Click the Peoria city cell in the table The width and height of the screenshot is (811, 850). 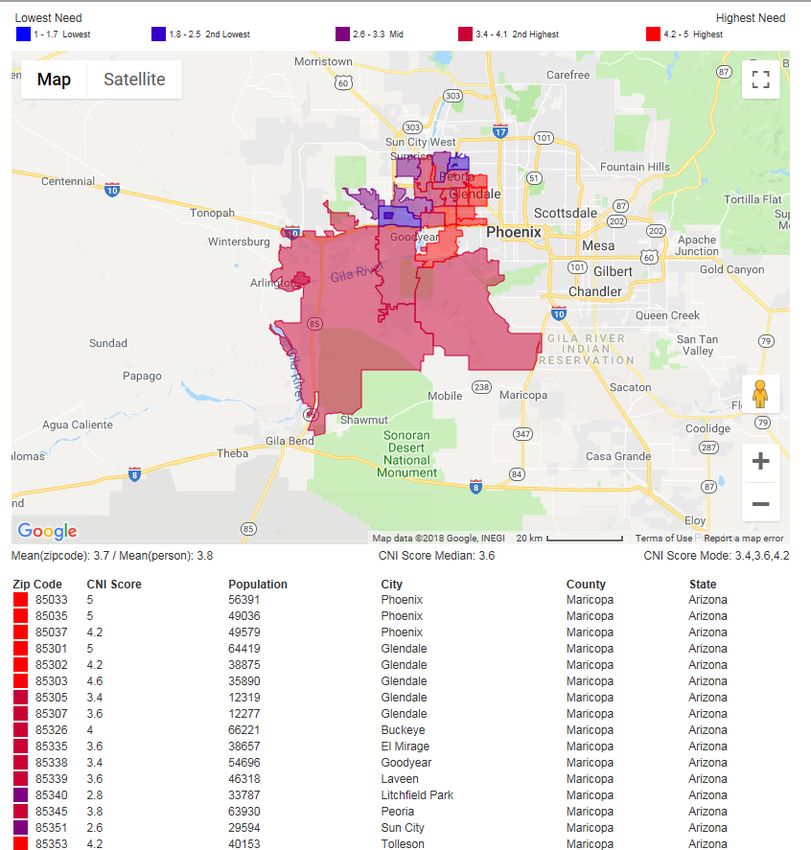[x=397, y=812]
